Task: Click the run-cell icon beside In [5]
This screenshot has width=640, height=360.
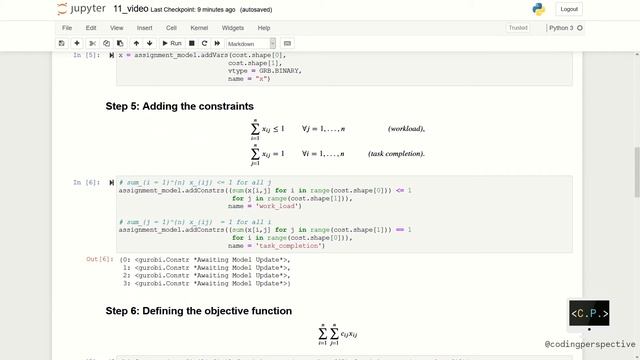Action: click(x=111, y=55)
